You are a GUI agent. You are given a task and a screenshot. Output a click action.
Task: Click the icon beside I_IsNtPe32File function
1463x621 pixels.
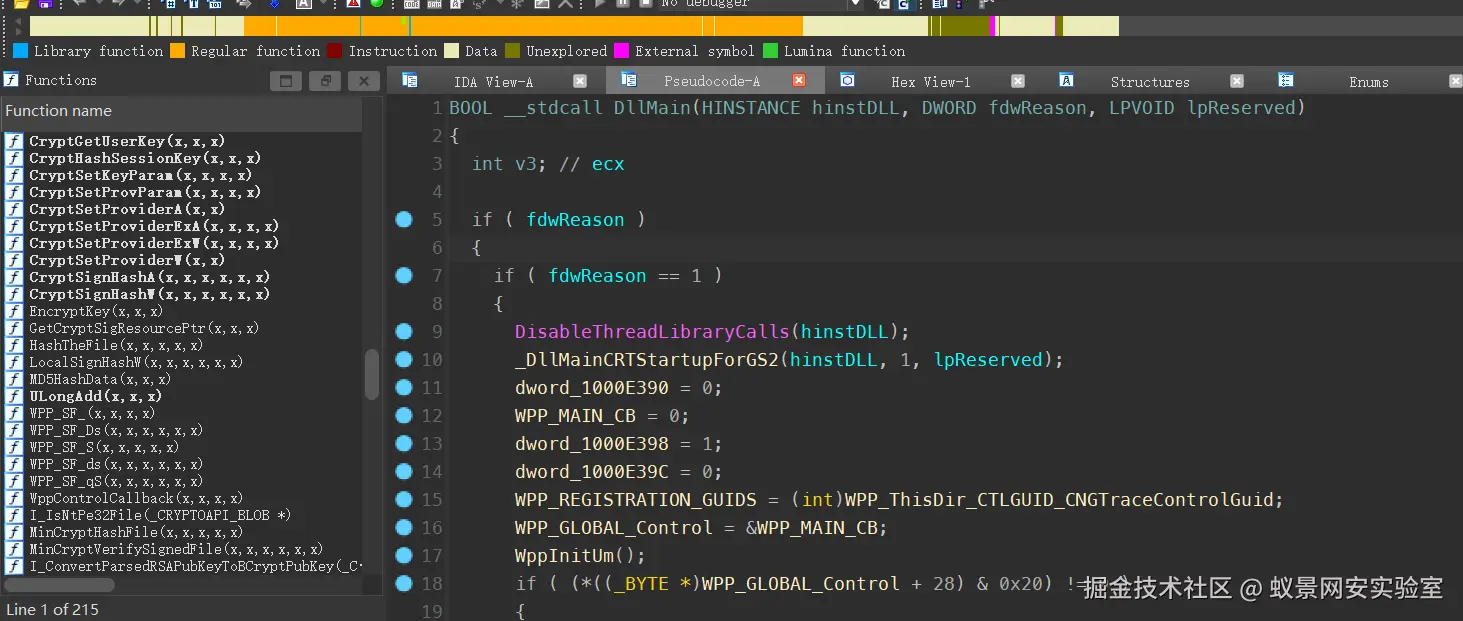[x=14, y=516]
